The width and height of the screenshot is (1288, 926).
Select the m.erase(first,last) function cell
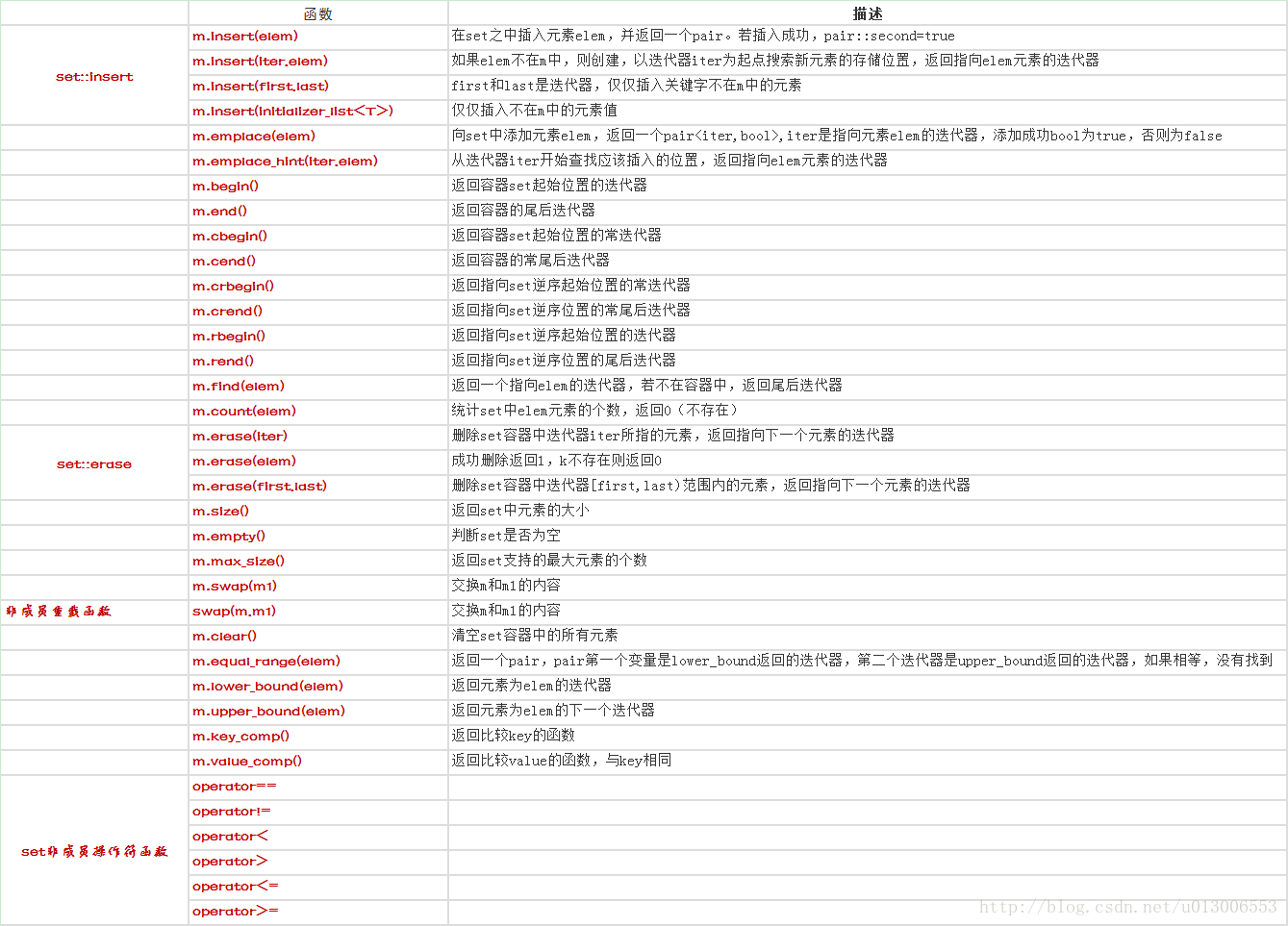click(x=318, y=487)
